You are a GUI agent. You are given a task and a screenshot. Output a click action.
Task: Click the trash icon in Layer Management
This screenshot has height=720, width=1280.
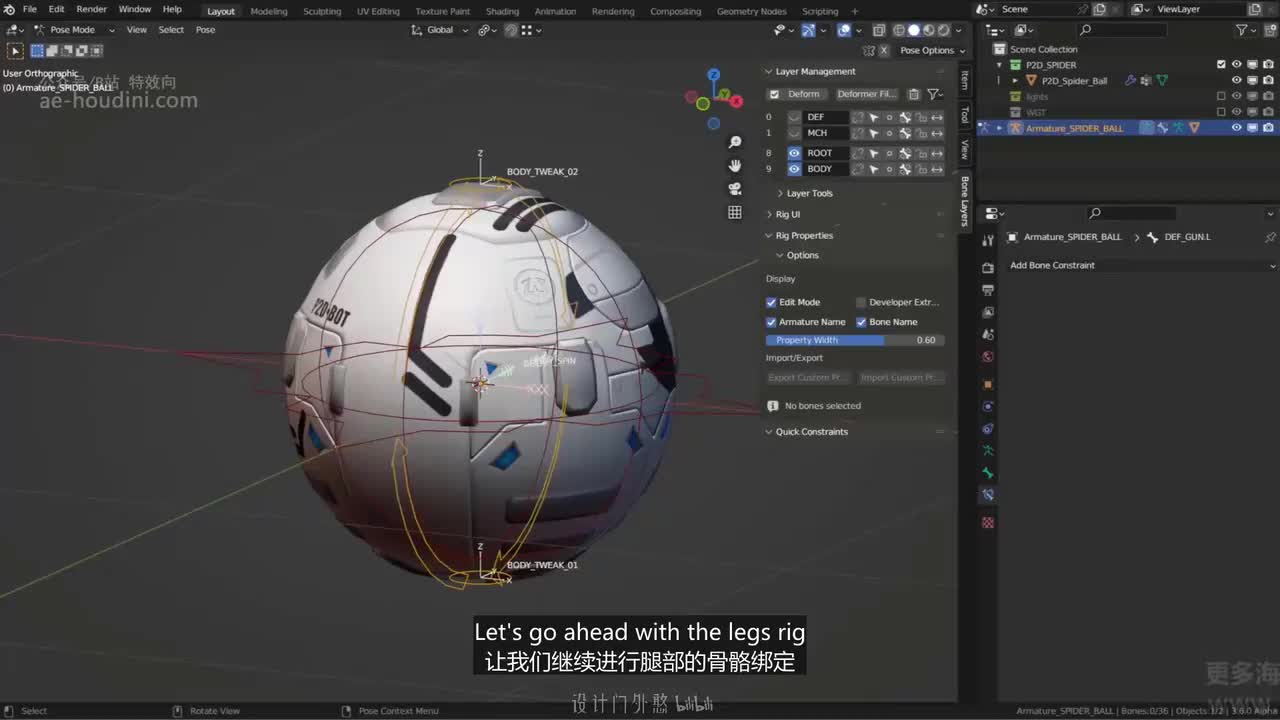coord(914,94)
